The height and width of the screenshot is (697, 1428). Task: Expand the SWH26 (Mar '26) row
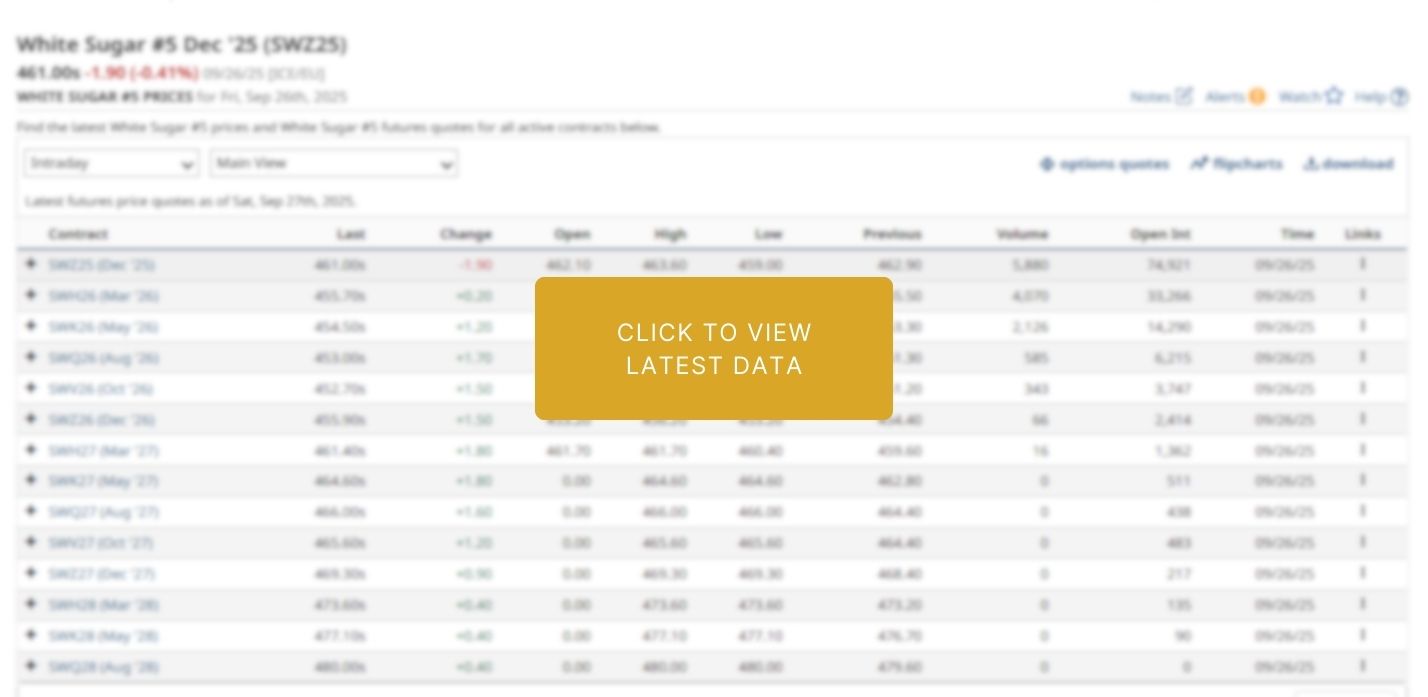pyautogui.click(x=31, y=295)
